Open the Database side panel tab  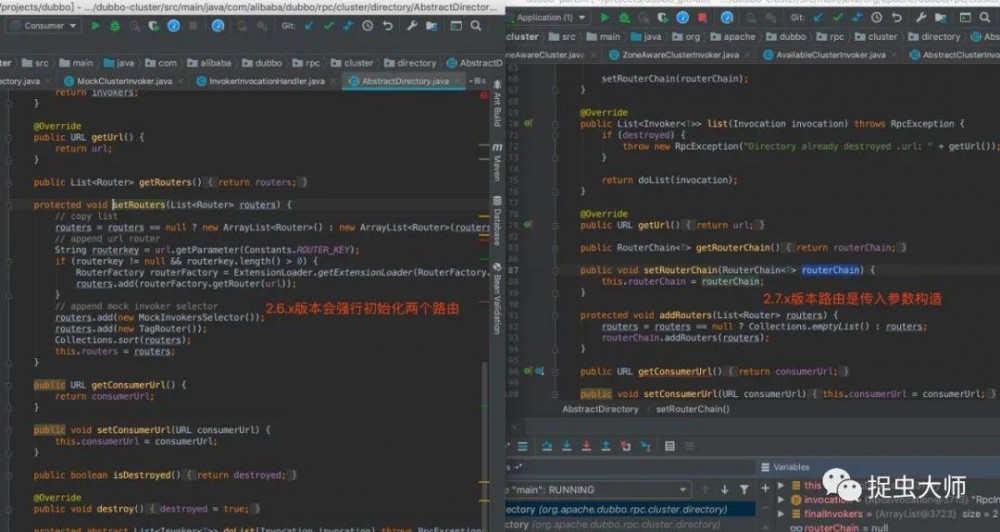click(497, 221)
